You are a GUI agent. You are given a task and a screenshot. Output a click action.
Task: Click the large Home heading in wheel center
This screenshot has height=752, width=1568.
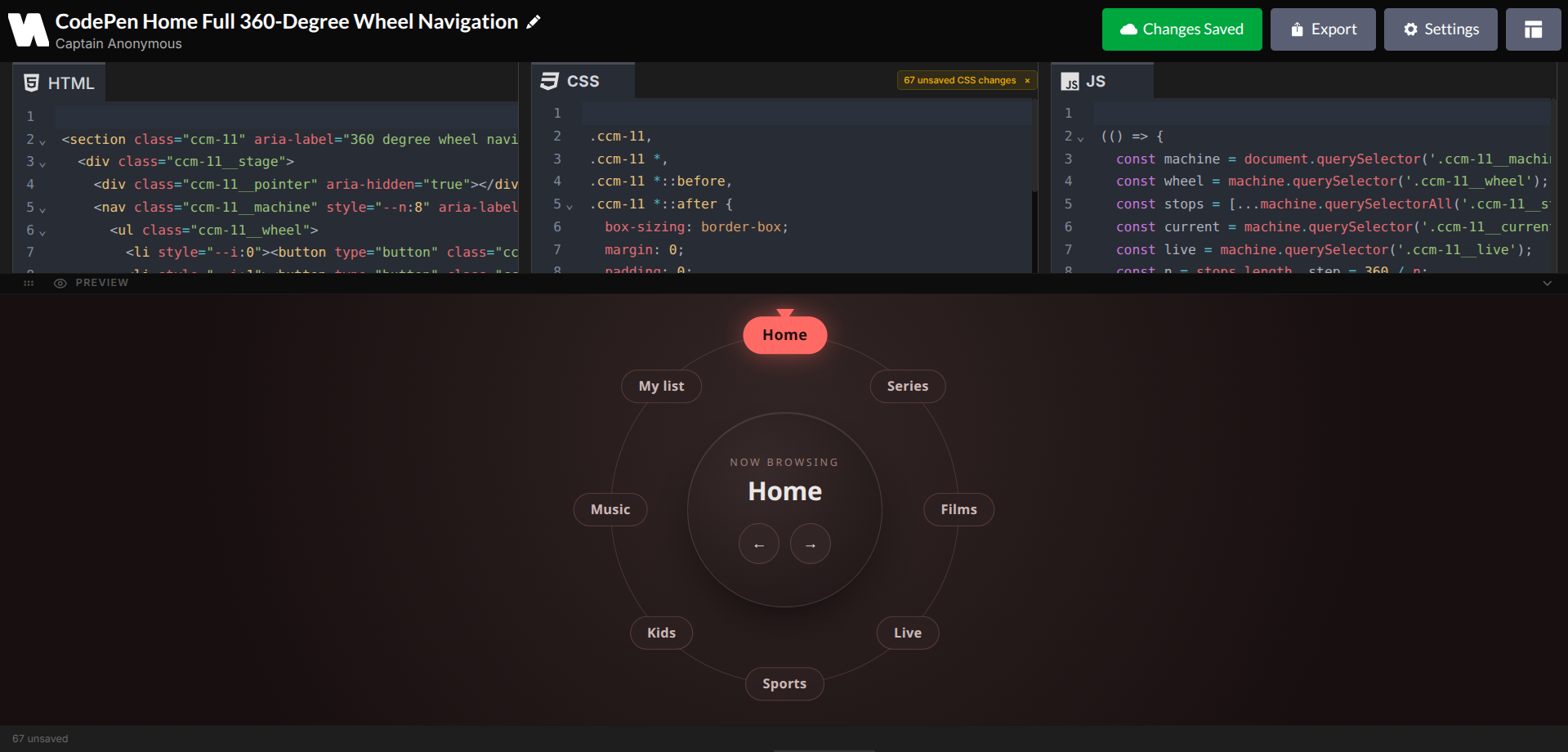tap(784, 491)
